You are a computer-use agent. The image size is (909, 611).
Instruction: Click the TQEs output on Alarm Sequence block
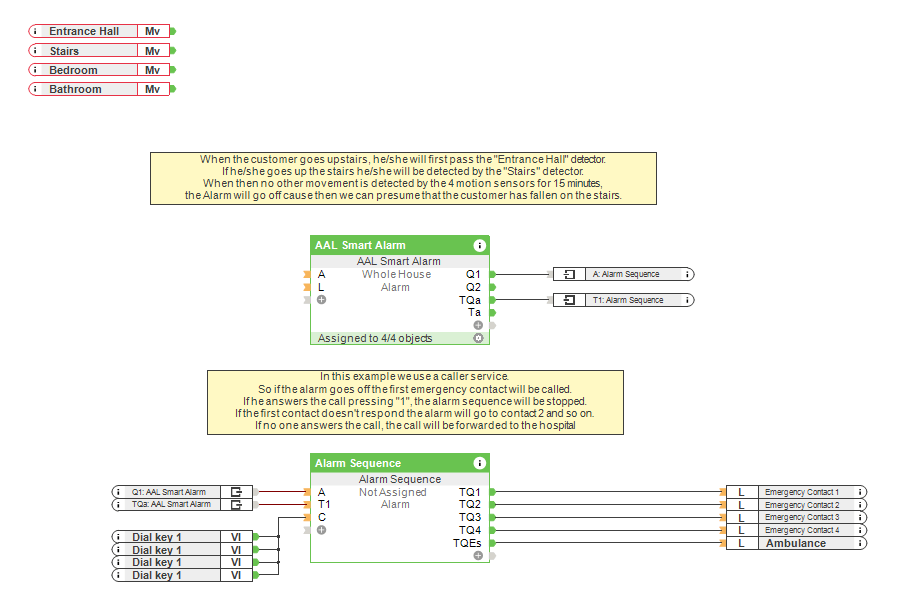[x=493, y=543]
